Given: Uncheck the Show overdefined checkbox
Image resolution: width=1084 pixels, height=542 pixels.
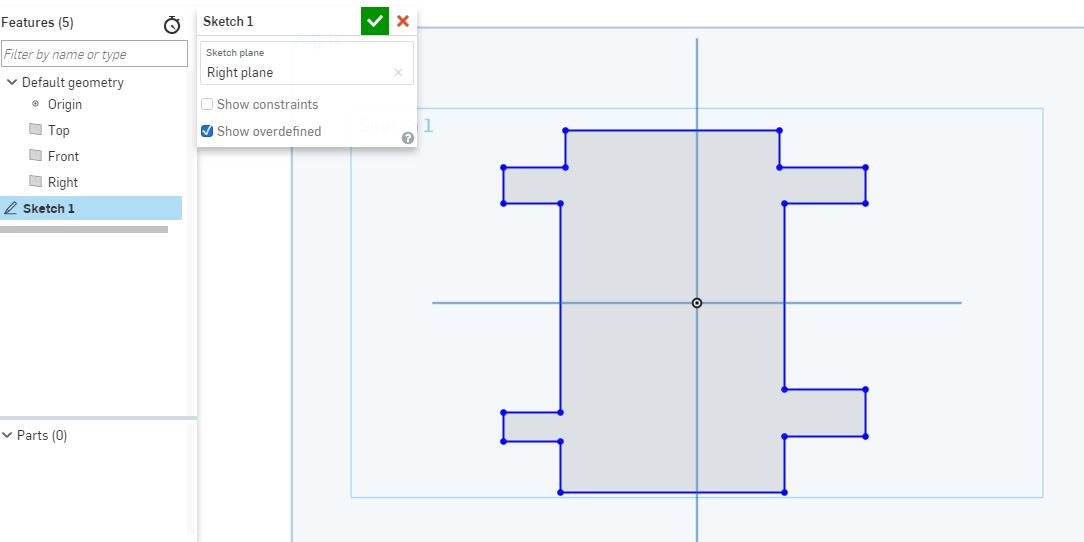Looking at the screenshot, I should pos(207,131).
